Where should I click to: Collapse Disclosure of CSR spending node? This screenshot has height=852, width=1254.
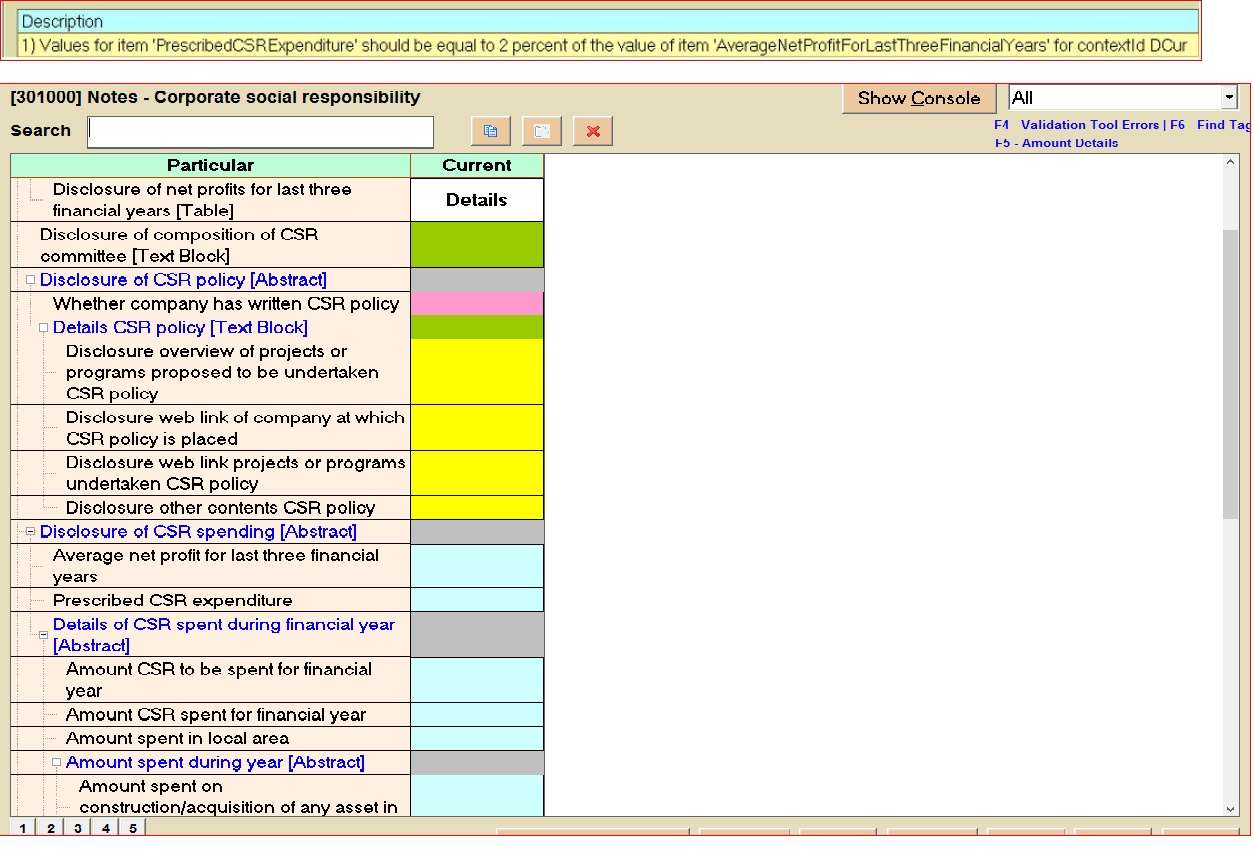[x=31, y=532]
